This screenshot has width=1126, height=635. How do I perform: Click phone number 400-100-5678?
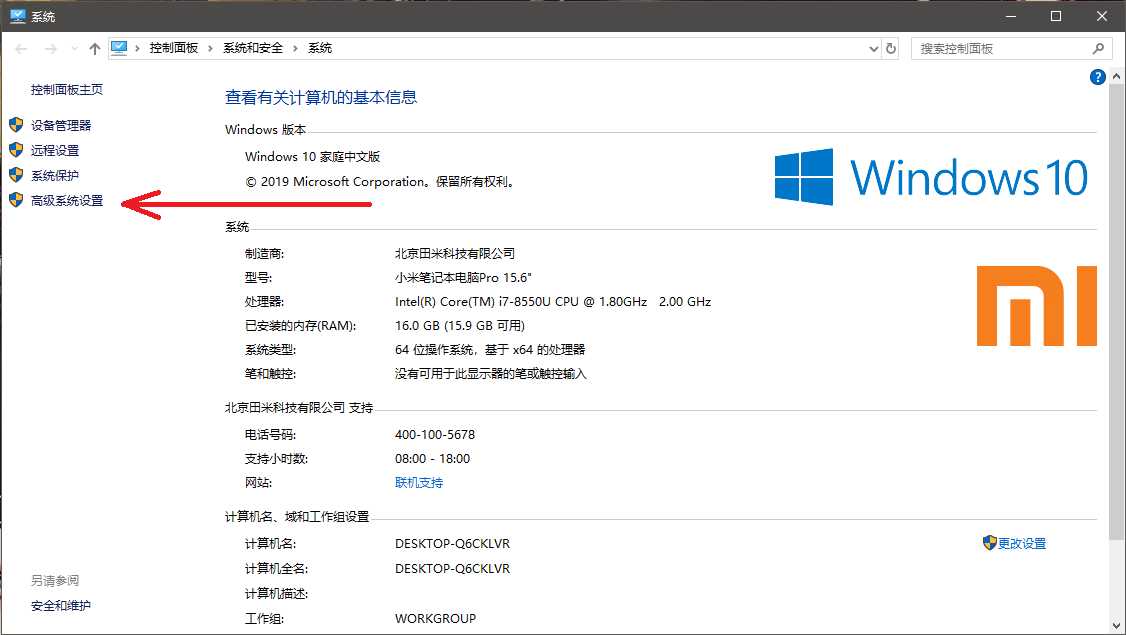point(434,435)
